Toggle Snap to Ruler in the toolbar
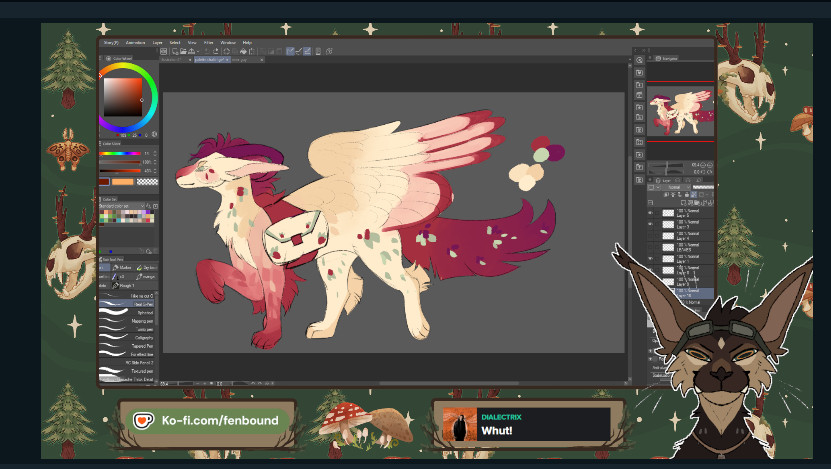Image resolution: width=831 pixels, height=469 pixels. point(290,51)
